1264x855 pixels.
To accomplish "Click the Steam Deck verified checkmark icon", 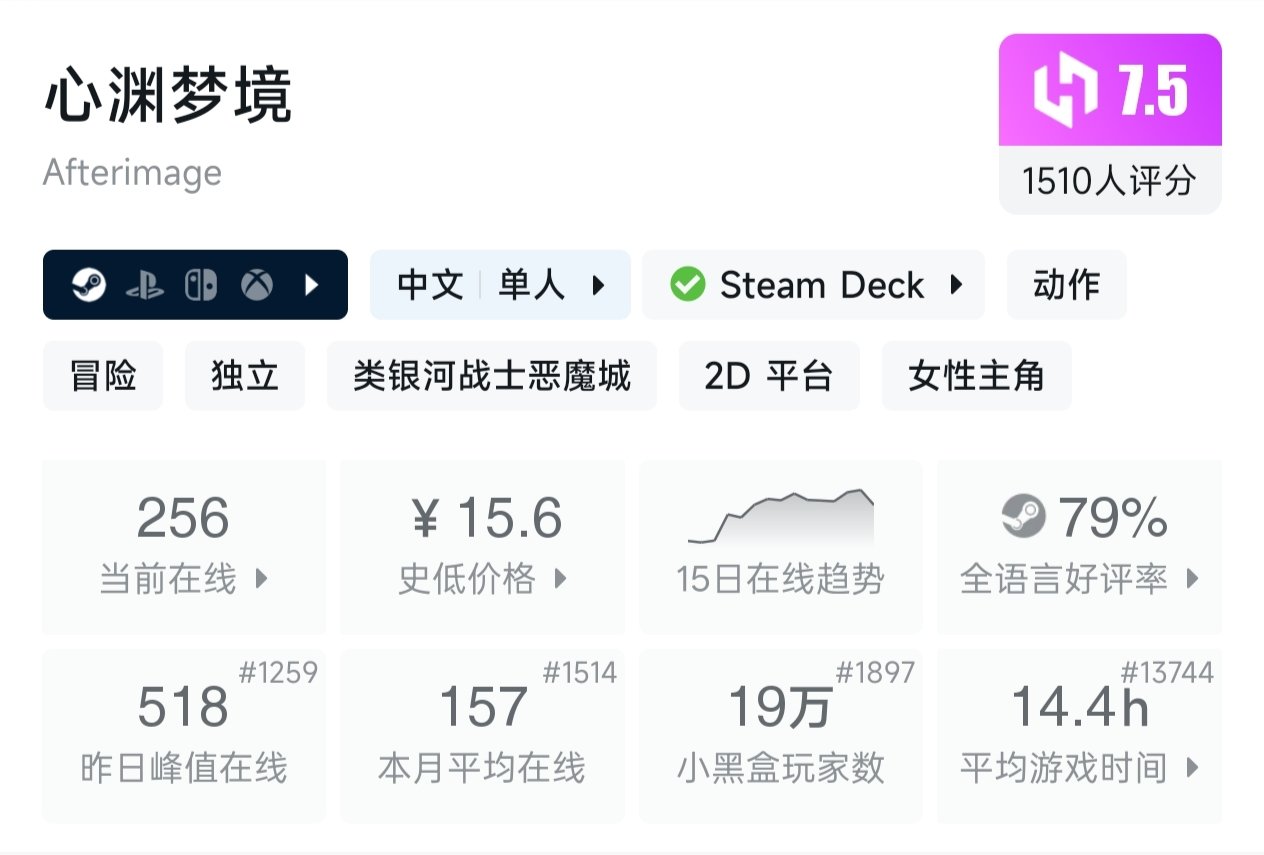I will 687,286.
